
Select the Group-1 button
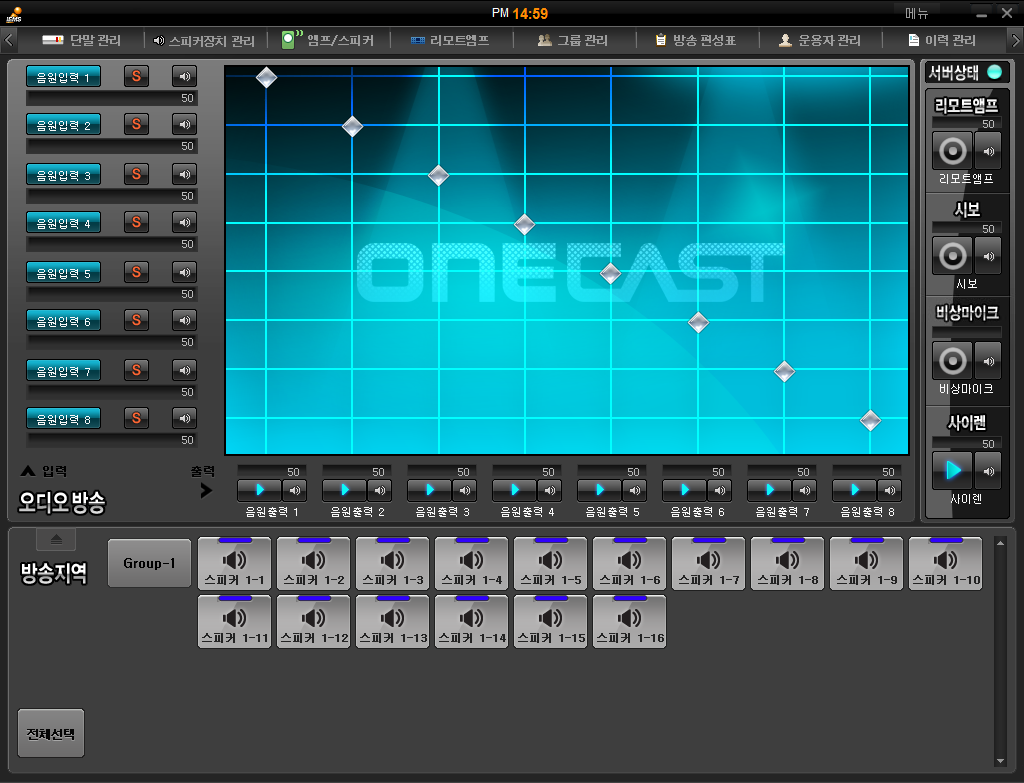[150, 563]
